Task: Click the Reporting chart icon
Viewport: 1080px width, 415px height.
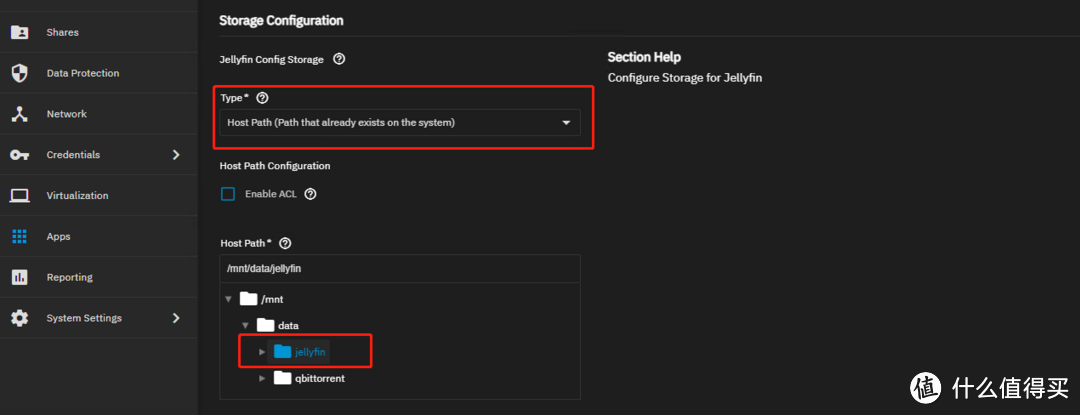Action: pyautogui.click(x=19, y=277)
